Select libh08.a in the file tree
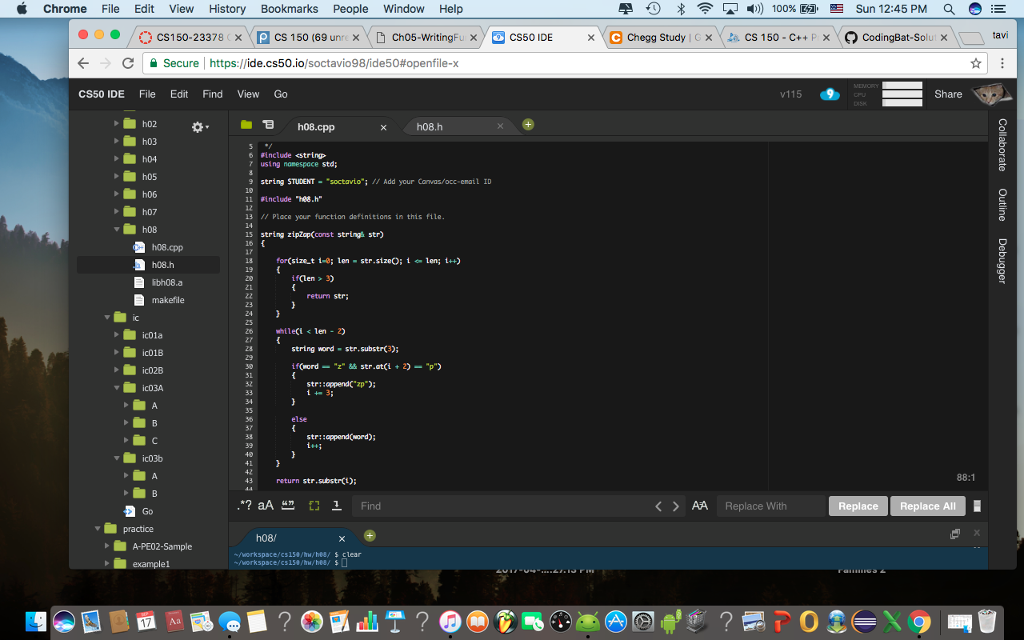Image resolution: width=1024 pixels, height=640 pixels. pyautogui.click(x=167, y=282)
